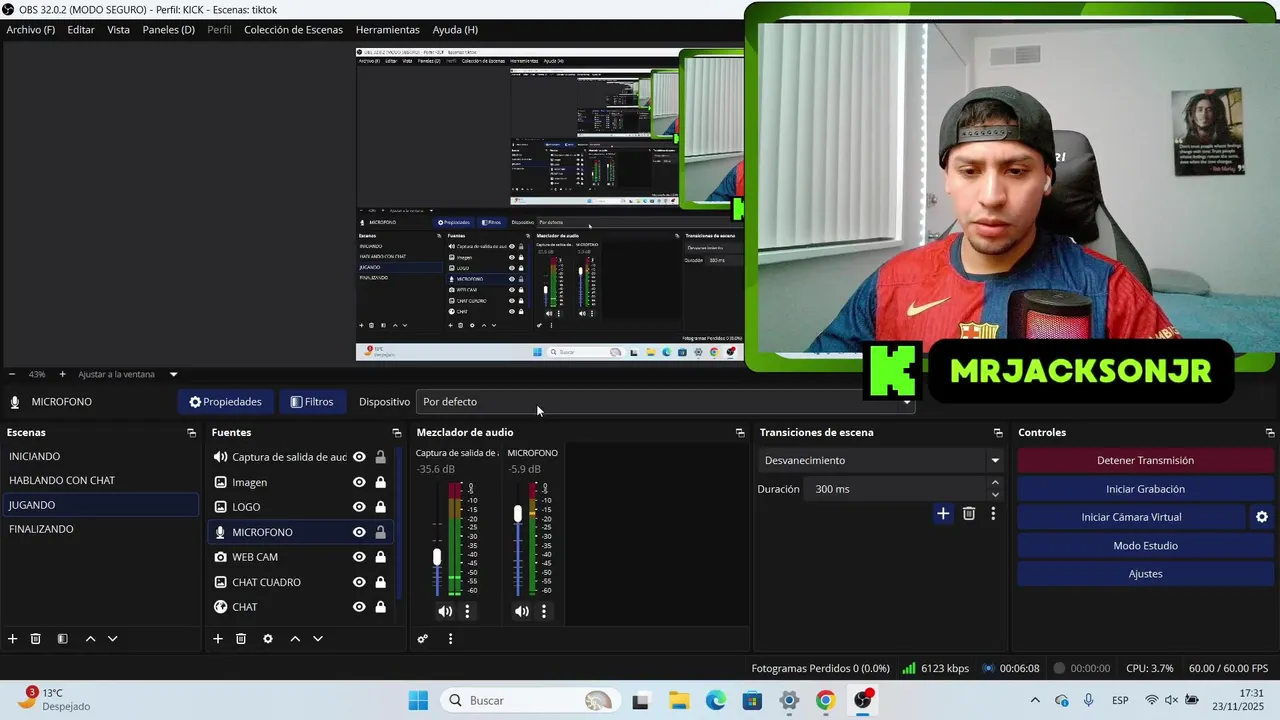Hide the WEB CAM source
The height and width of the screenshot is (720, 1280).
coord(359,557)
